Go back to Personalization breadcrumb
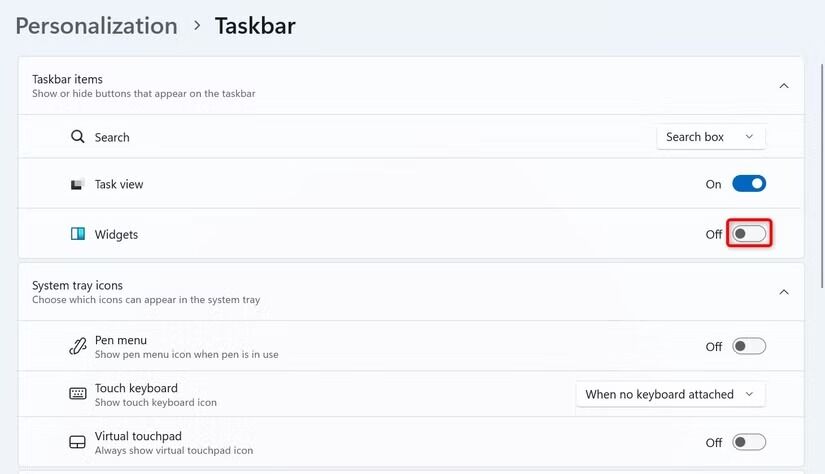 pos(96,26)
